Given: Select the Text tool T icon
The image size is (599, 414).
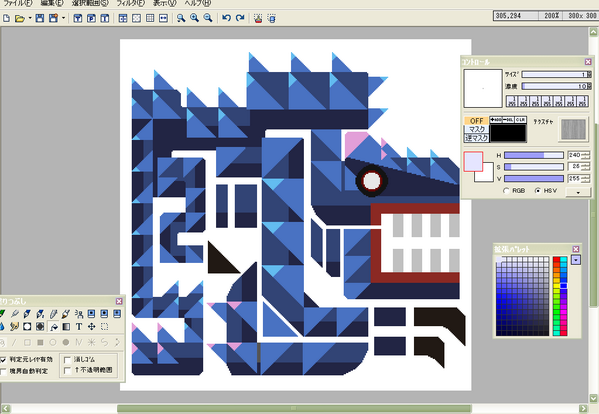Looking at the screenshot, I should tap(79, 327).
